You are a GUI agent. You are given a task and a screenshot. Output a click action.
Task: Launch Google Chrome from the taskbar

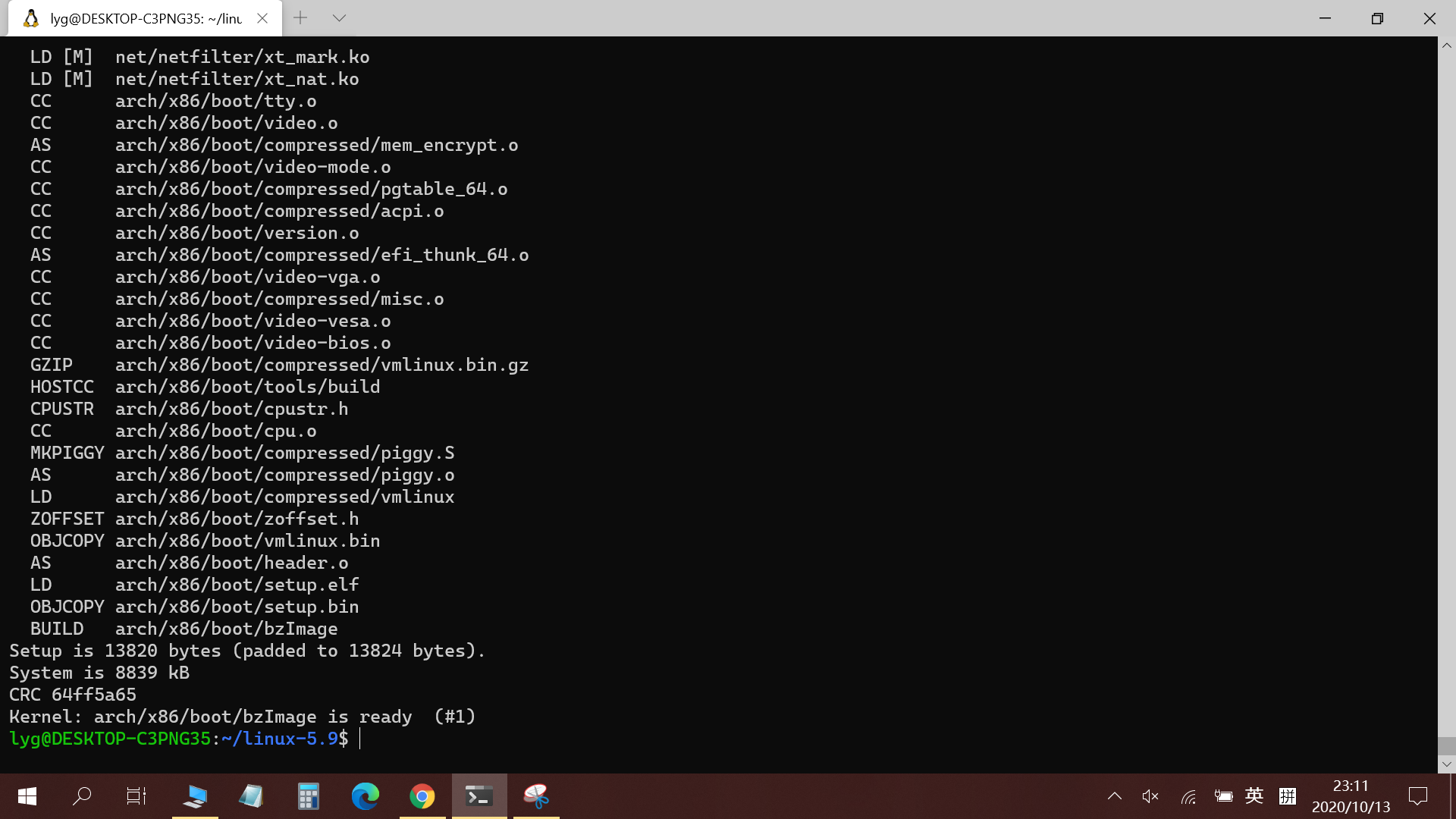(x=422, y=796)
